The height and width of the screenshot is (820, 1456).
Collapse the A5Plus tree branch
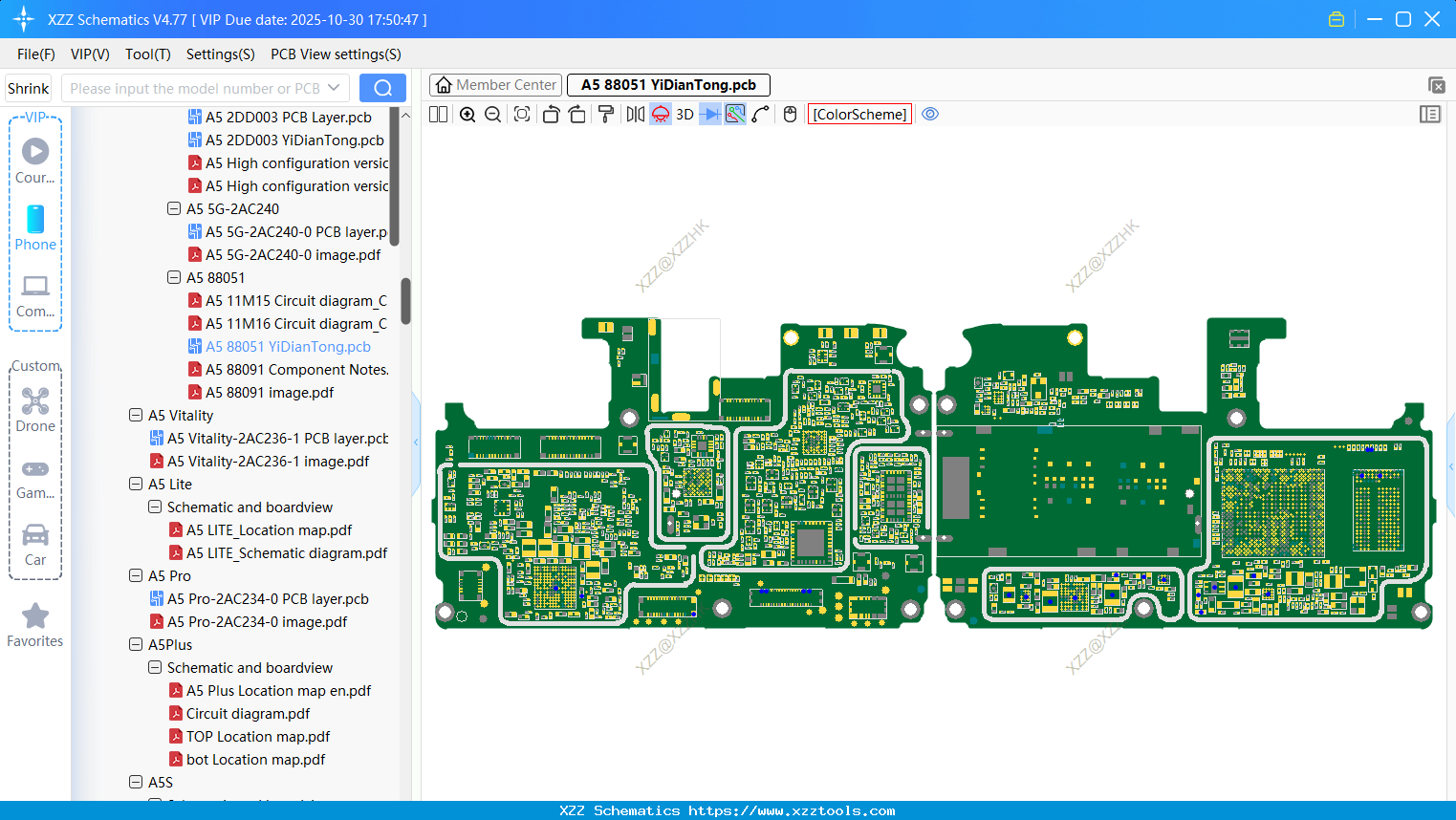[135, 644]
